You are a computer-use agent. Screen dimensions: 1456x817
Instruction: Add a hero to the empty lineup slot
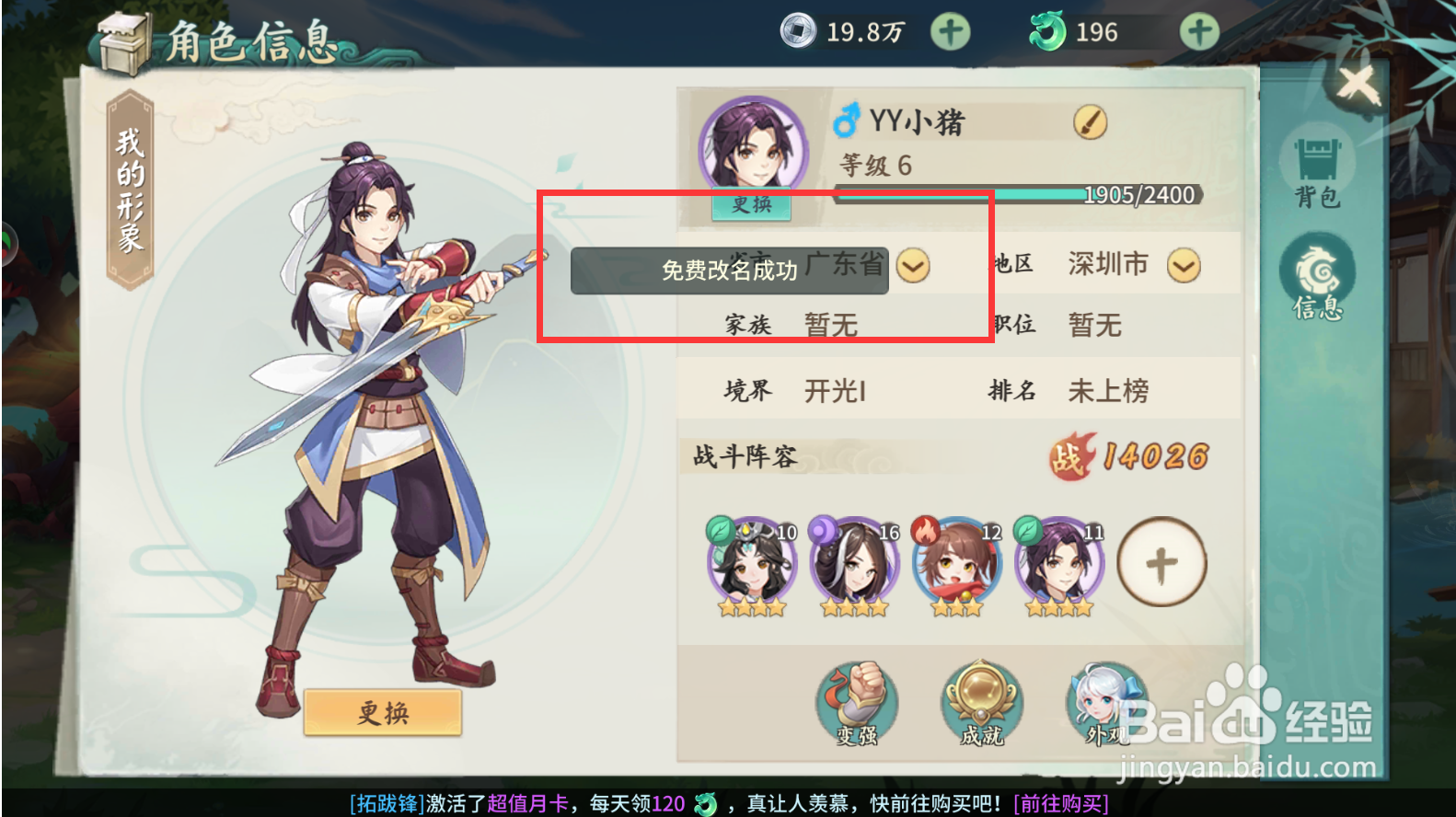click(x=1161, y=562)
